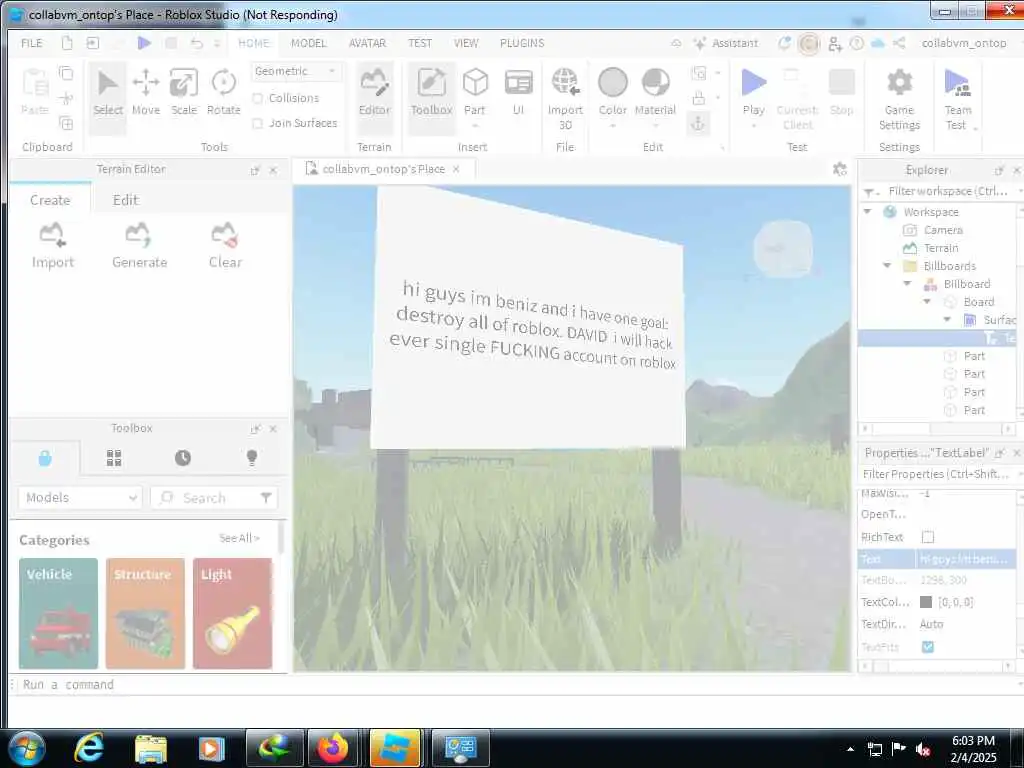Image resolution: width=1024 pixels, height=768 pixels.
Task: Collapse the Workspace tree node
Action: point(867,212)
